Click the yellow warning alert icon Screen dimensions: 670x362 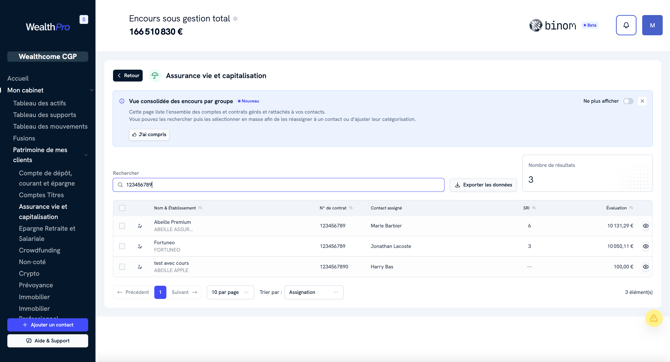click(x=654, y=318)
